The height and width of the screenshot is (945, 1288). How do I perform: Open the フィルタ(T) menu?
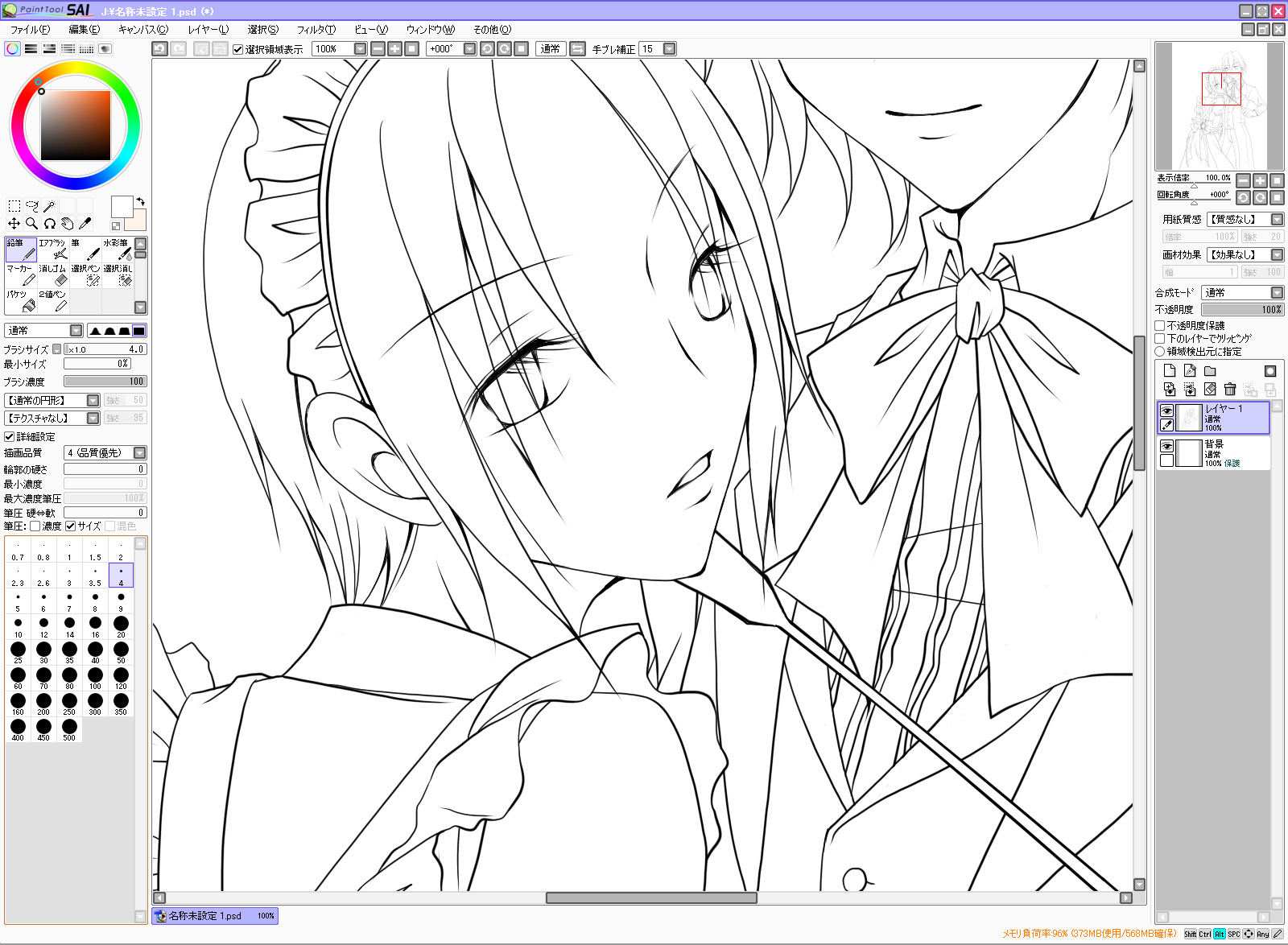coord(316,30)
